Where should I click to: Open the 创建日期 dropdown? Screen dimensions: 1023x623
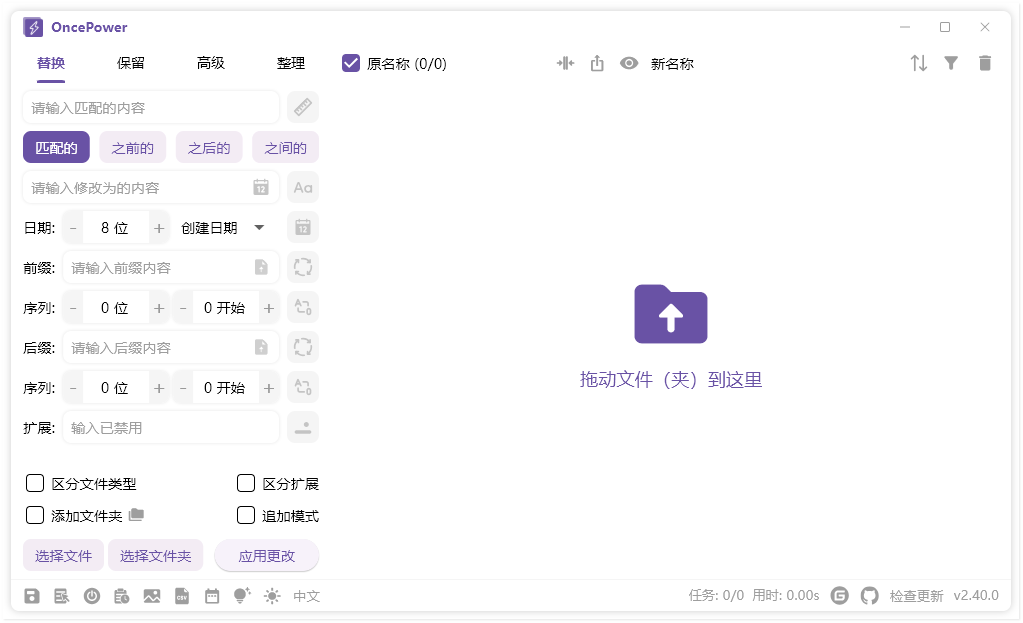pos(222,227)
